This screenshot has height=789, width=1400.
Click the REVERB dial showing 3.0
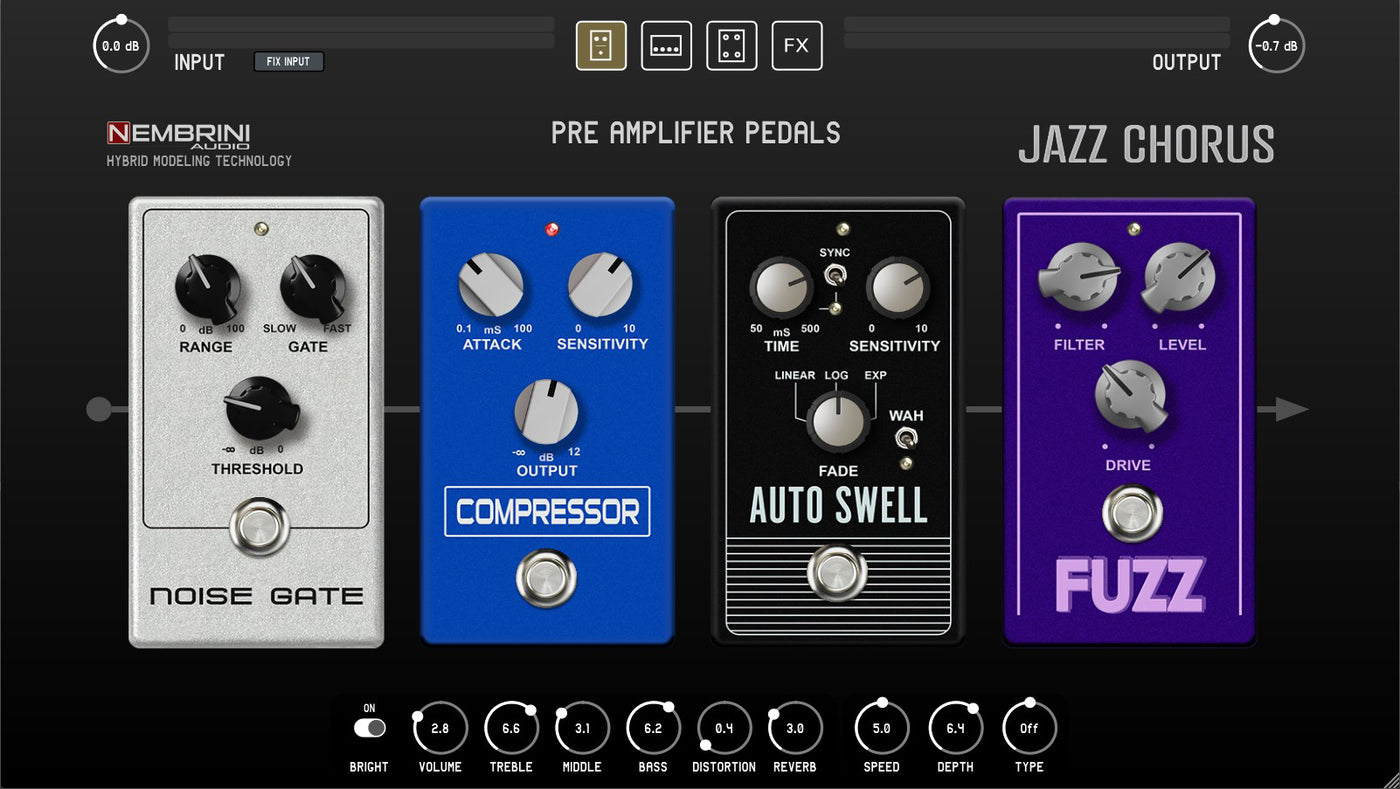[795, 728]
